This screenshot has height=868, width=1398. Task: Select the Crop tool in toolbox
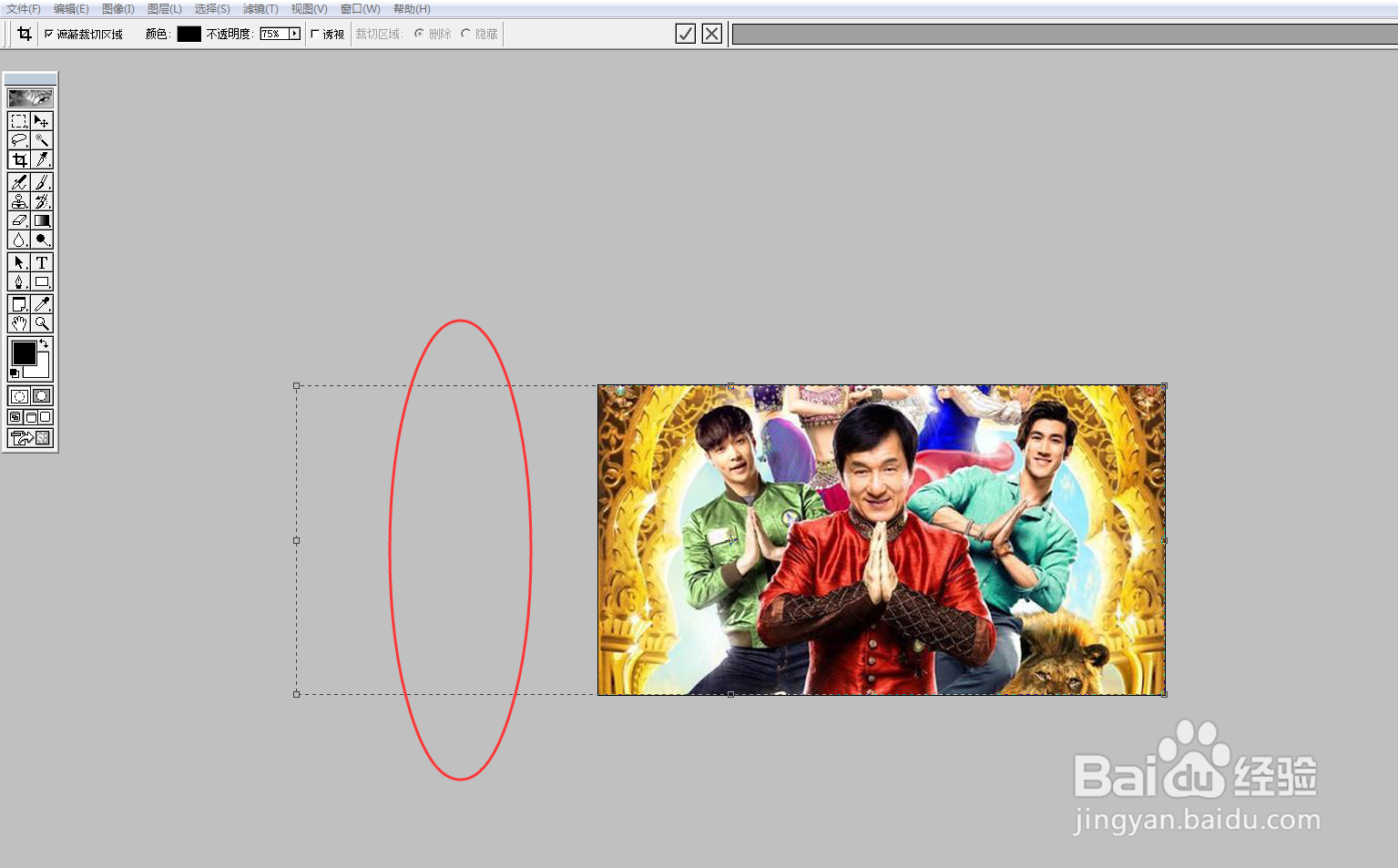19,160
